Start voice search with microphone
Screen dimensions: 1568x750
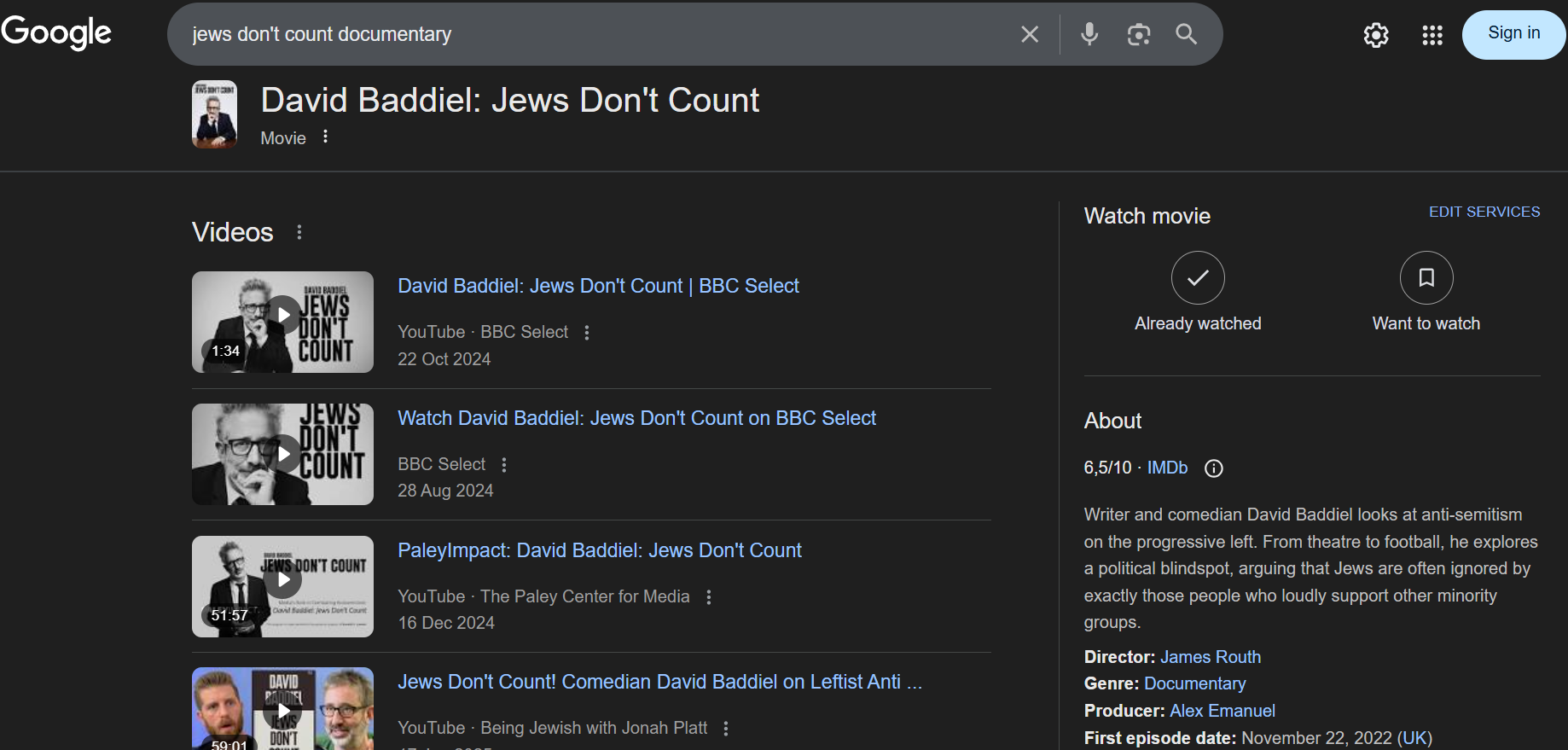click(x=1089, y=34)
